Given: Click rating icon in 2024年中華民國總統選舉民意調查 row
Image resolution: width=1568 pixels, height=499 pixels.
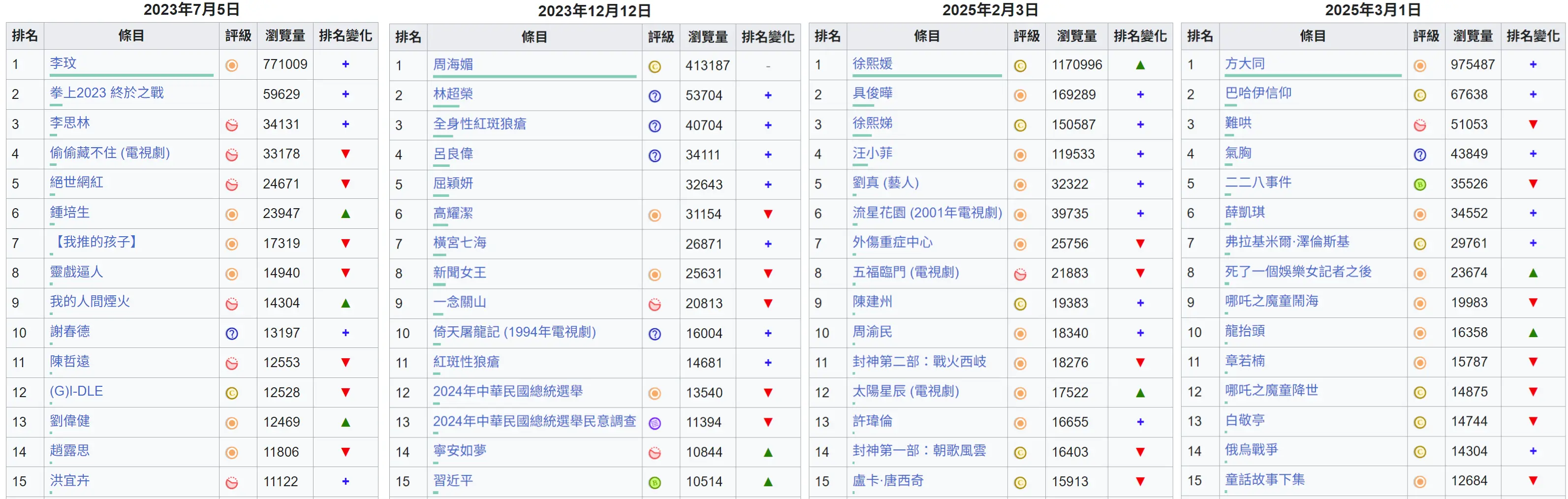Looking at the screenshot, I should coord(655,424).
